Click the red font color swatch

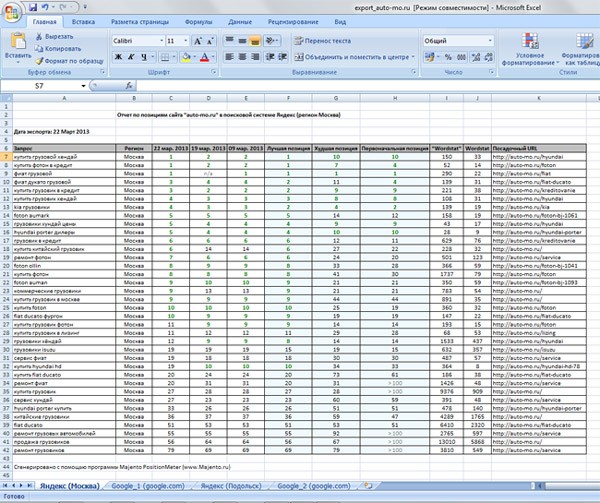point(203,58)
